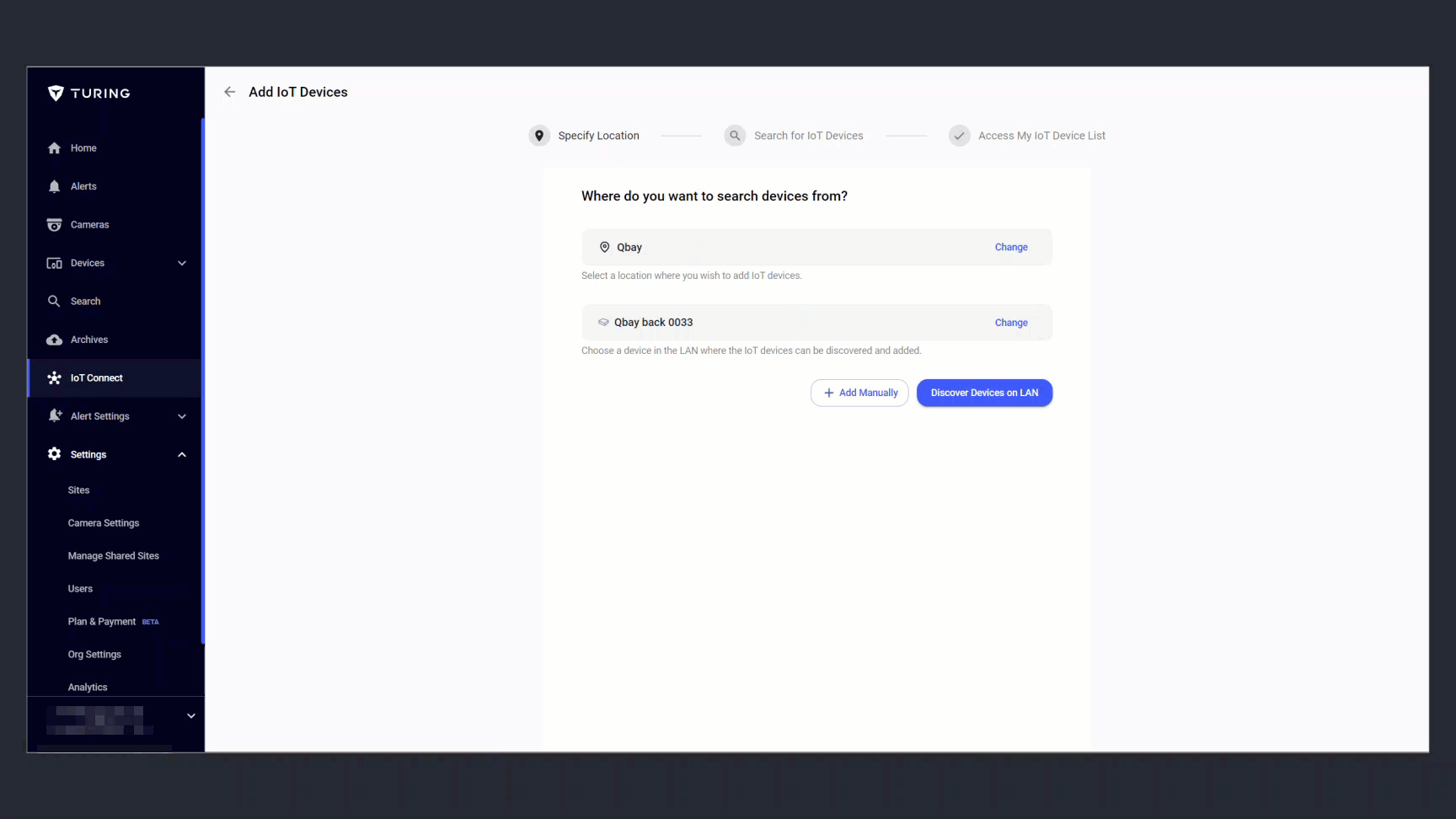Open Home from the sidebar house icon
This screenshot has width=1456, height=819.
tap(55, 148)
